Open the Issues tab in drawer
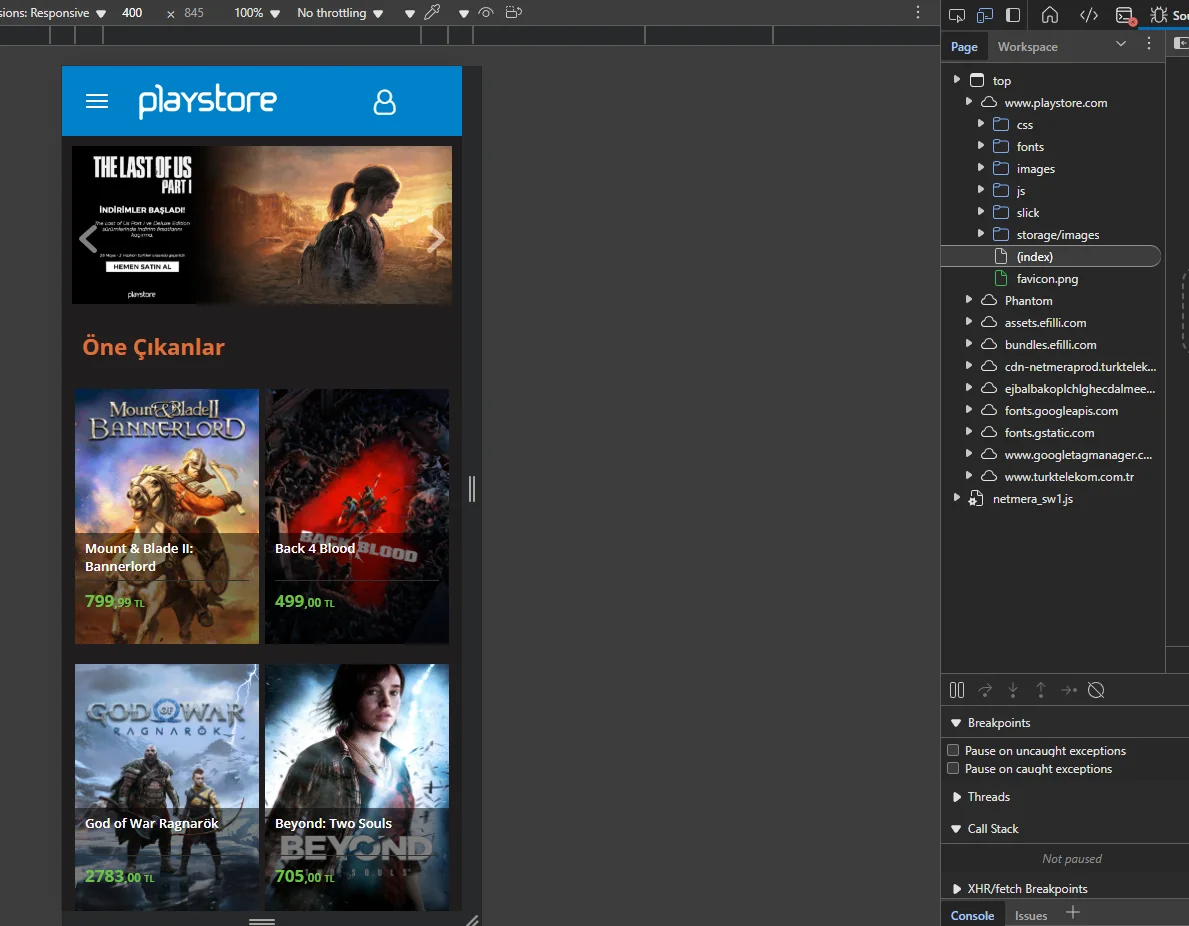1189x926 pixels. [x=1031, y=915]
